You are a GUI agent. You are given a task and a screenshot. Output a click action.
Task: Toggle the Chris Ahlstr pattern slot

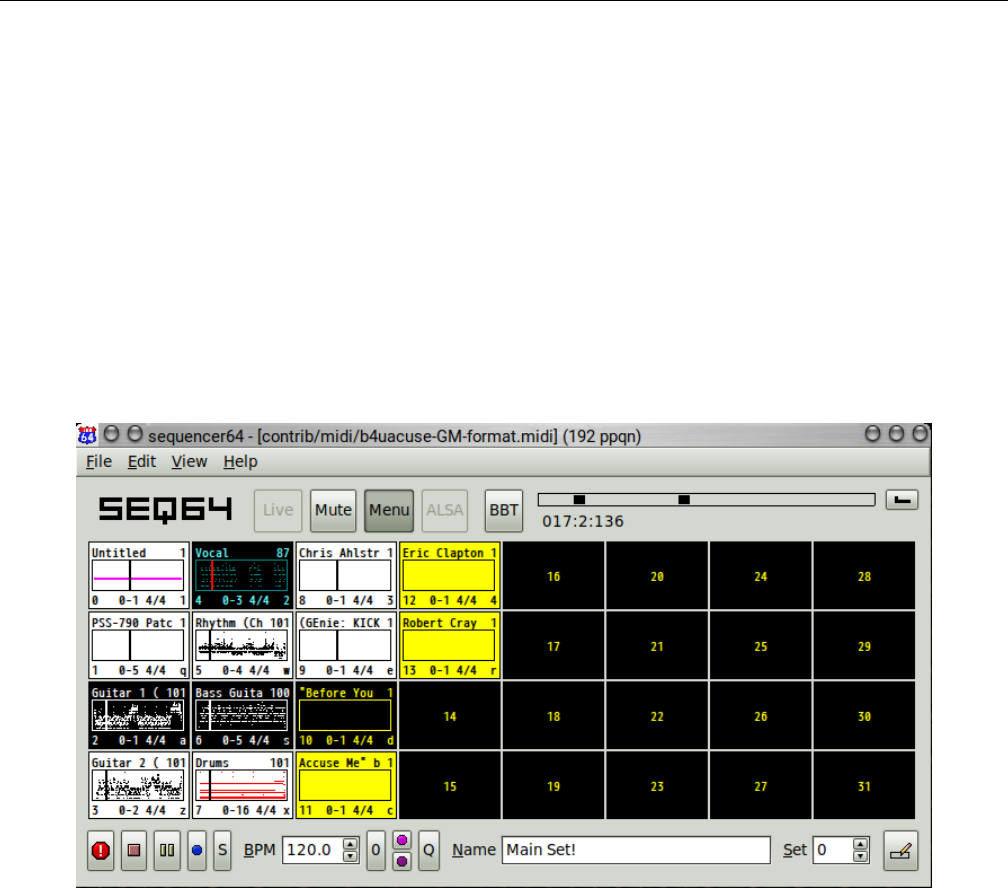[346, 575]
